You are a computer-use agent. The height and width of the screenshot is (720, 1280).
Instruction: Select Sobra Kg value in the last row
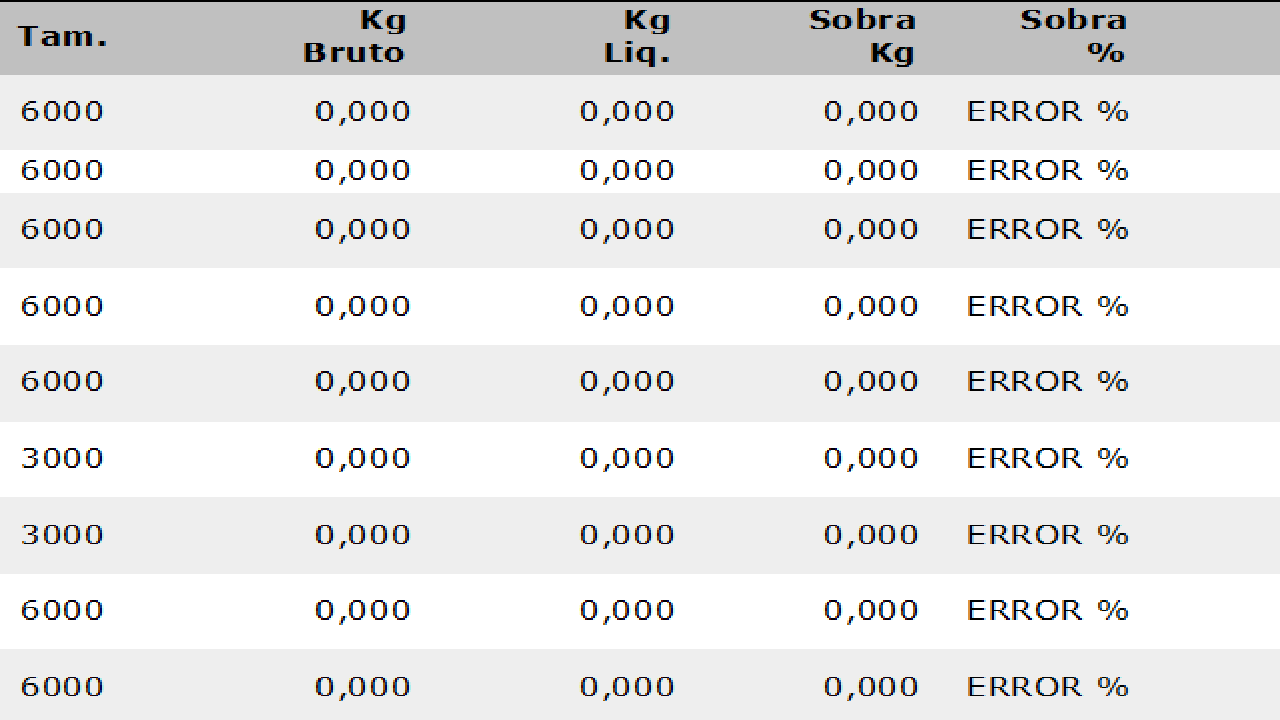pyautogui.click(x=871, y=686)
